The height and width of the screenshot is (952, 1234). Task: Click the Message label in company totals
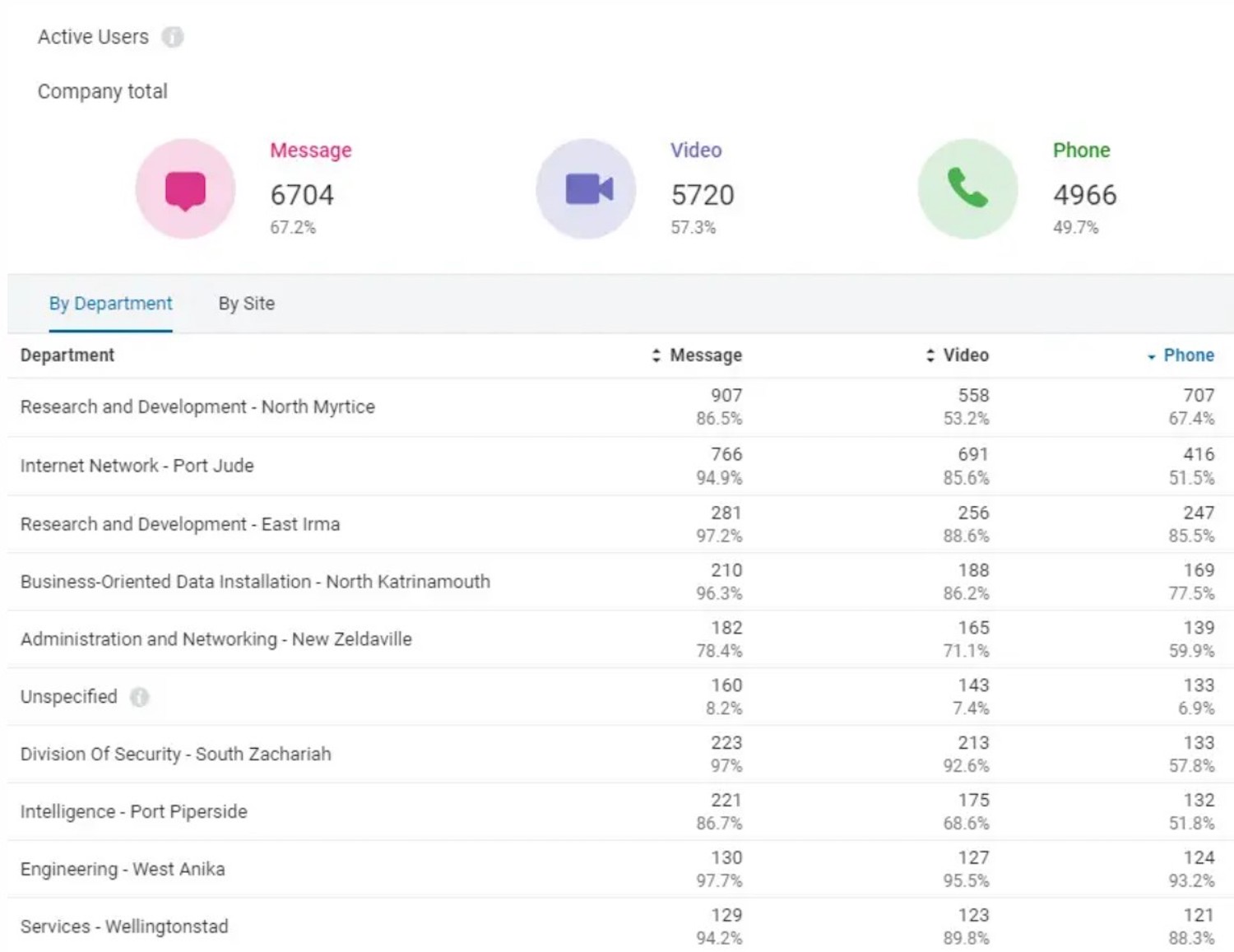311,151
